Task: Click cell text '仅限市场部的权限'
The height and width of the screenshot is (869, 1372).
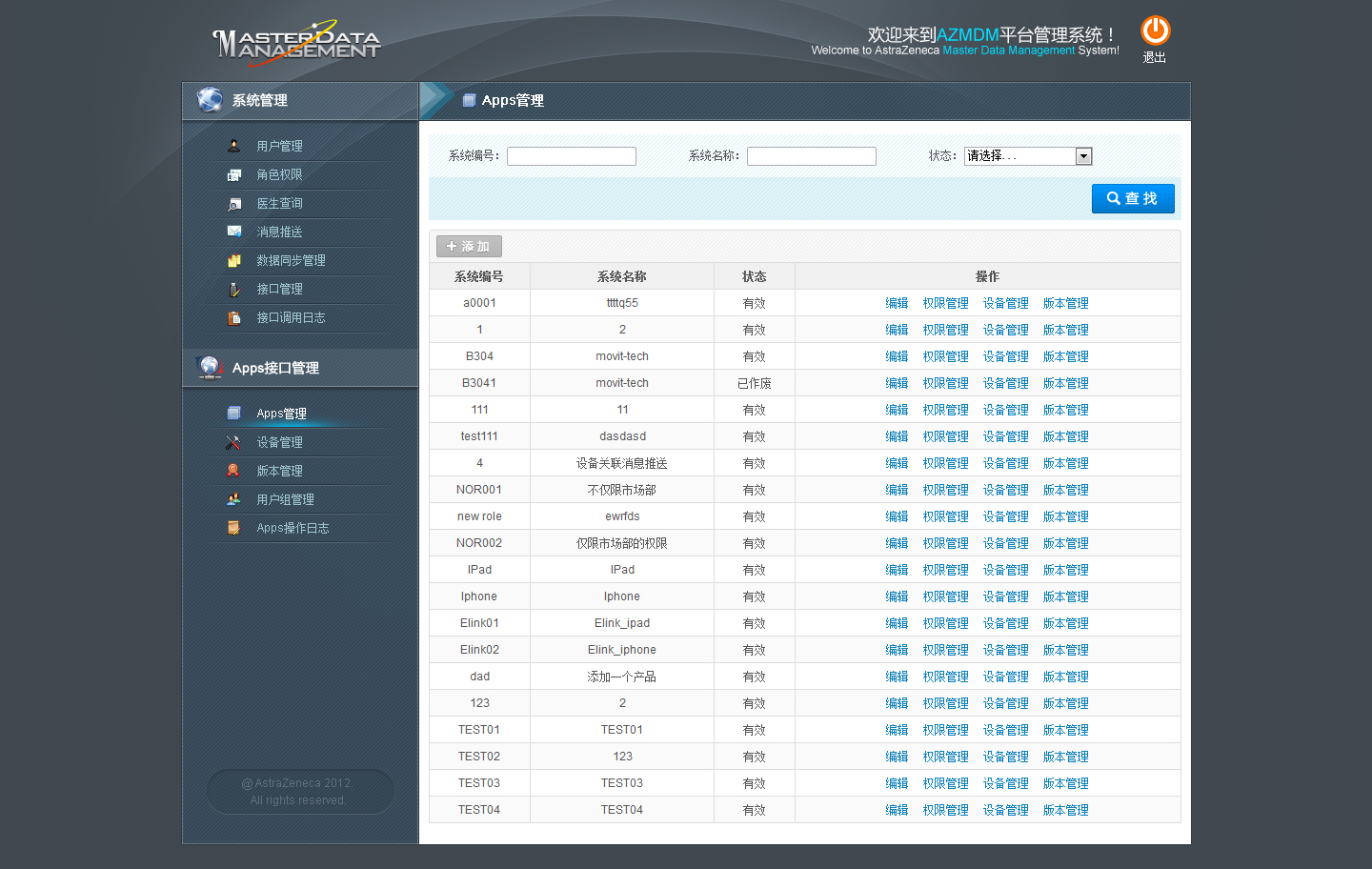Action: point(622,543)
